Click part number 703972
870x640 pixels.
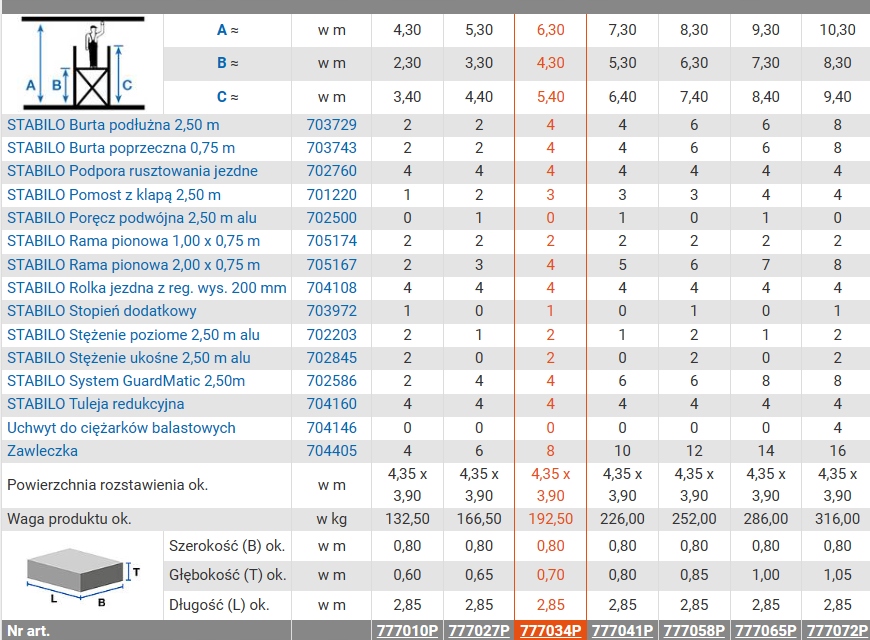(332, 311)
